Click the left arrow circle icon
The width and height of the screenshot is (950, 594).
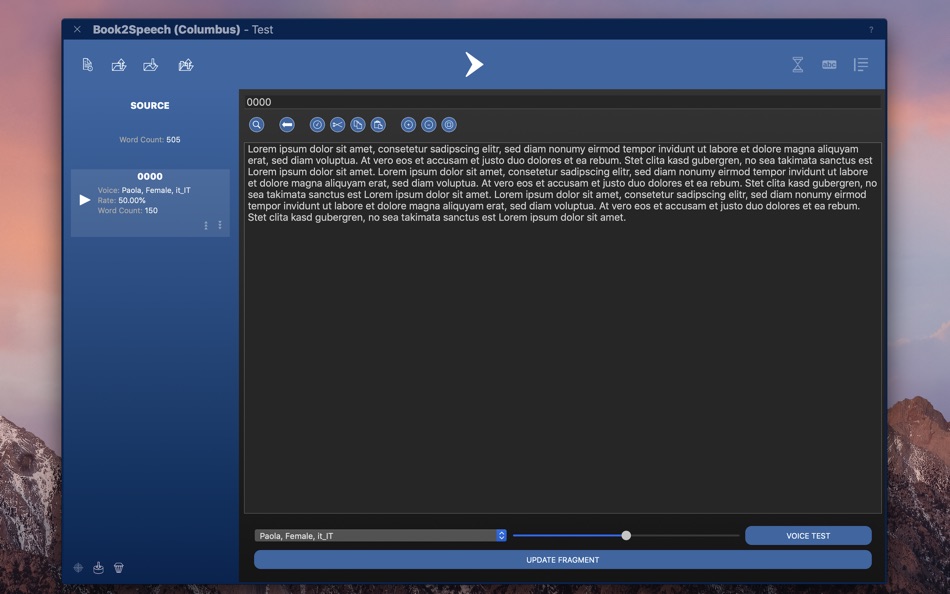pyautogui.click(x=287, y=125)
